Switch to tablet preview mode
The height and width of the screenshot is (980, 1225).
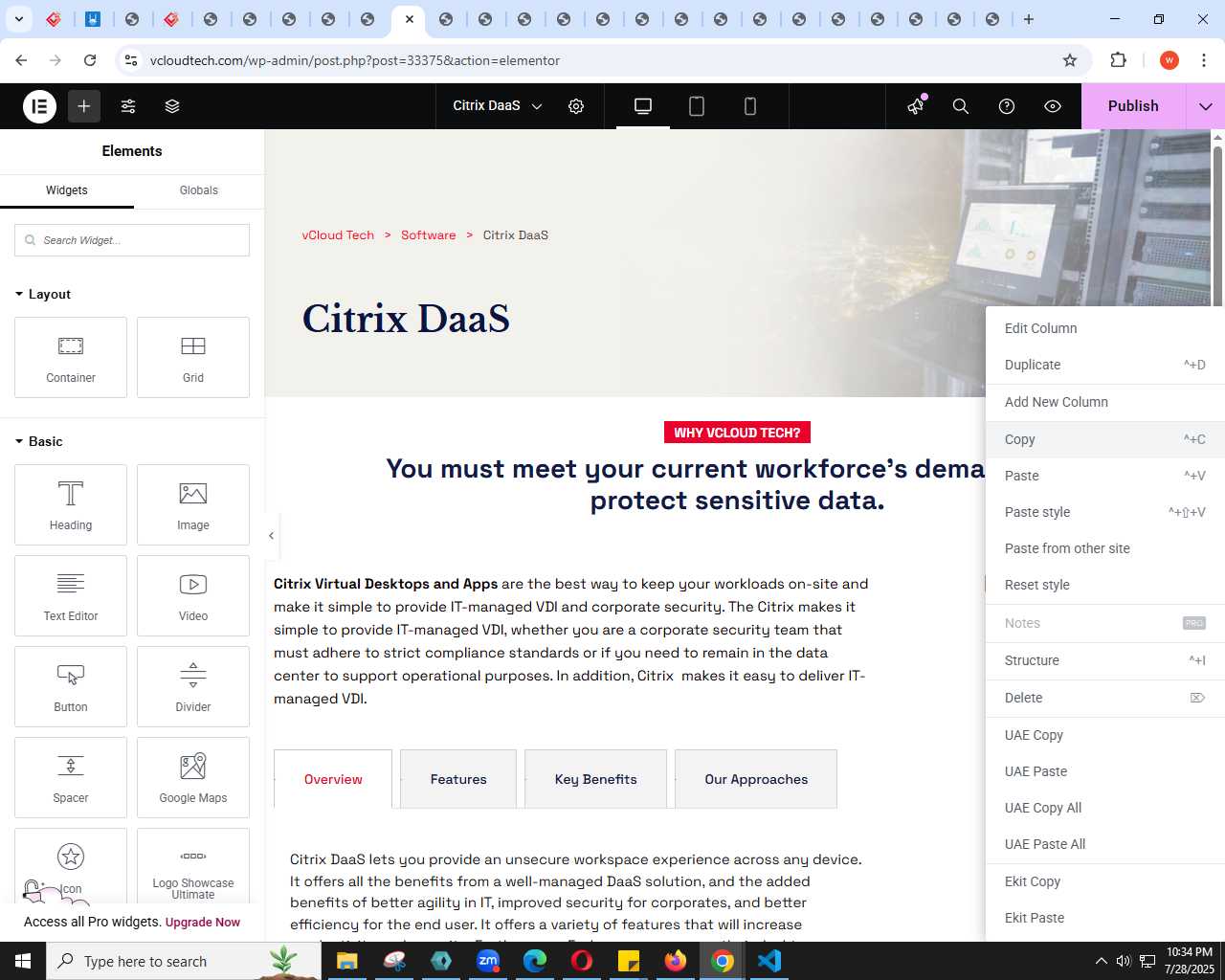coord(697,106)
